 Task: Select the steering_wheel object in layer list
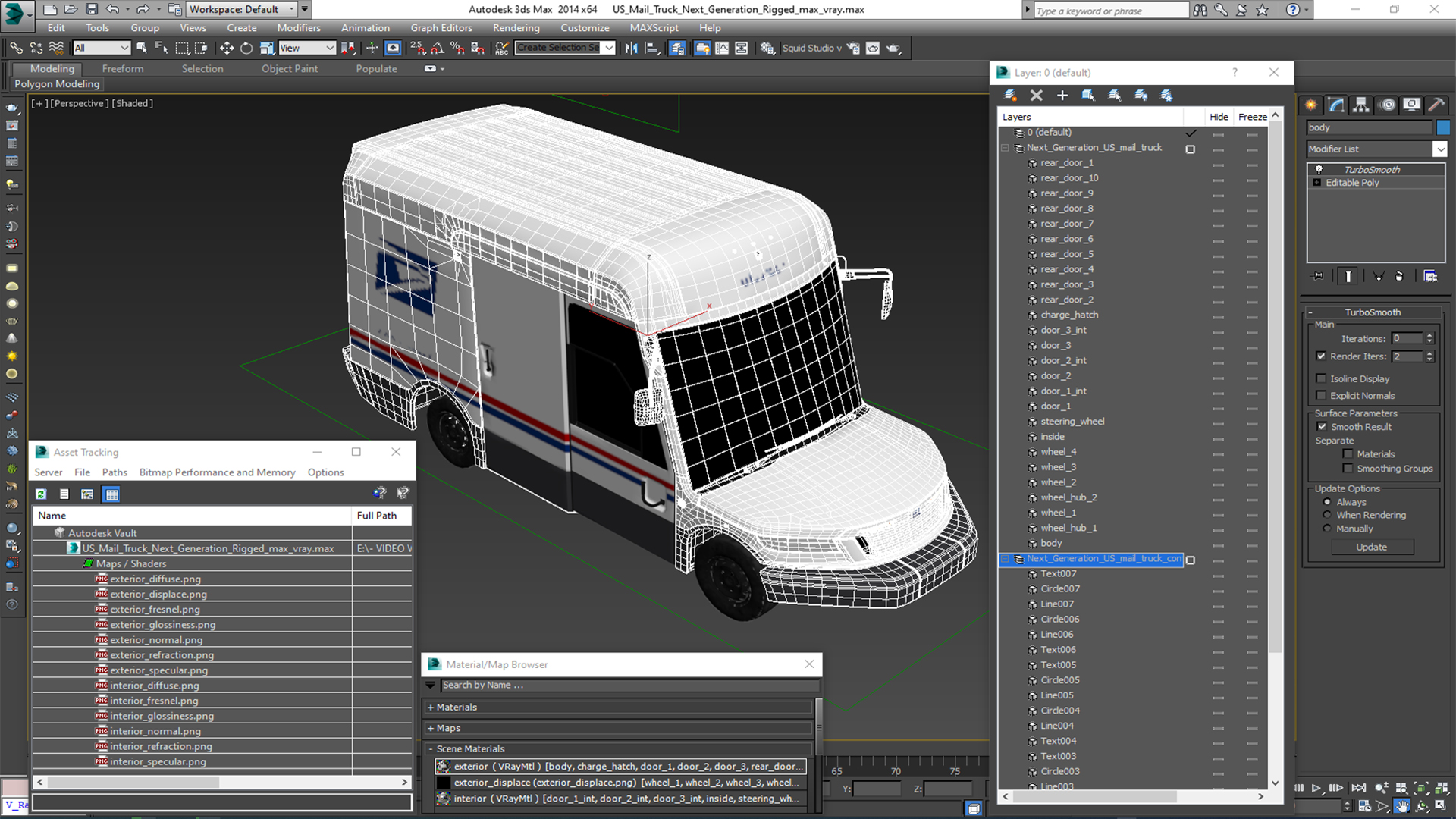[1072, 422]
